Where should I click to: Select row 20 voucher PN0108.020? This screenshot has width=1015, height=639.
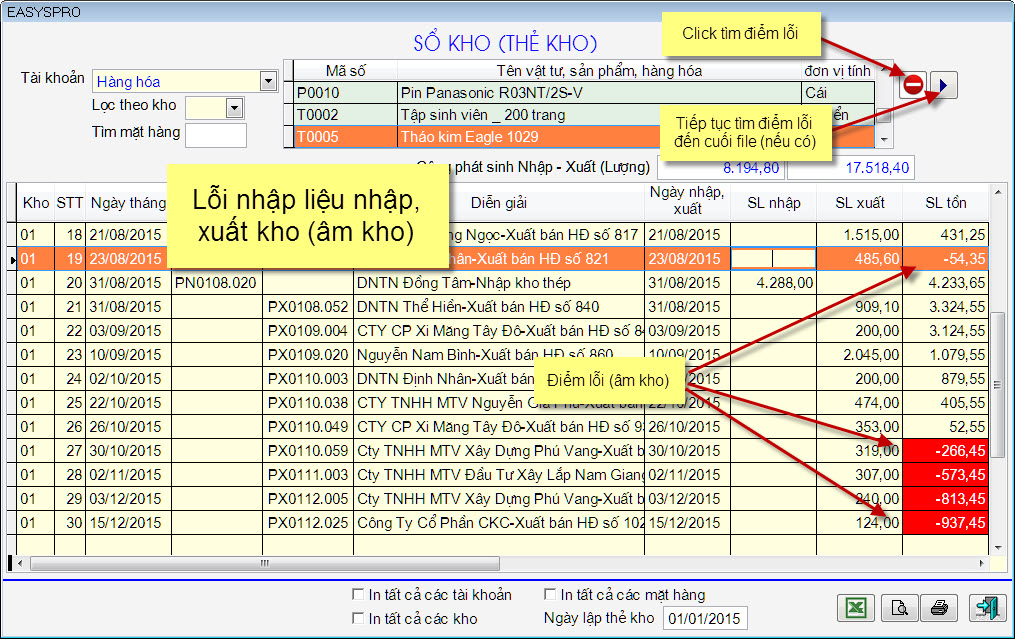click(216, 283)
